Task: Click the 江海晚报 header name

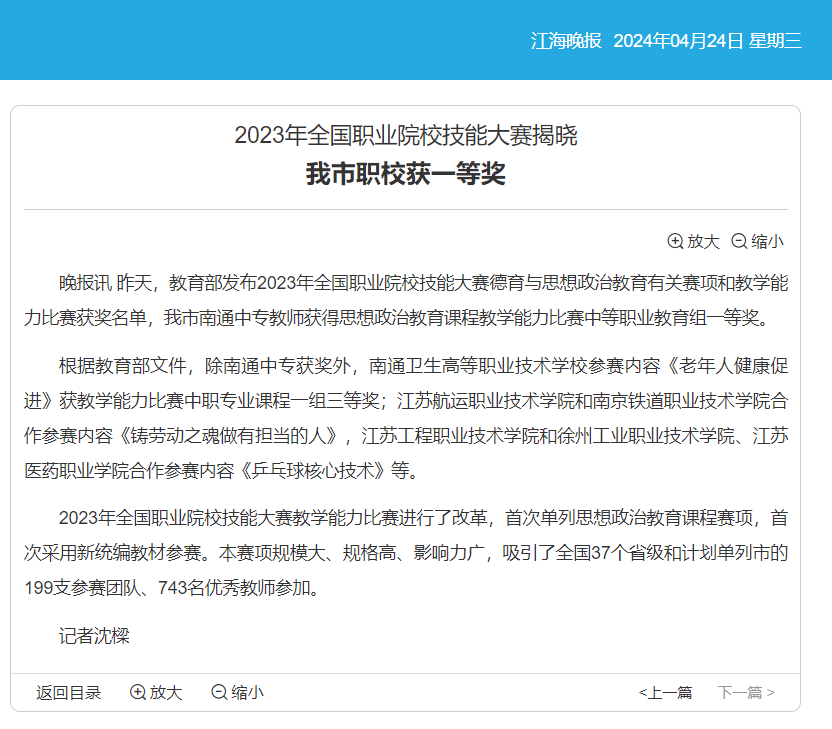Action: click(x=566, y=41)
